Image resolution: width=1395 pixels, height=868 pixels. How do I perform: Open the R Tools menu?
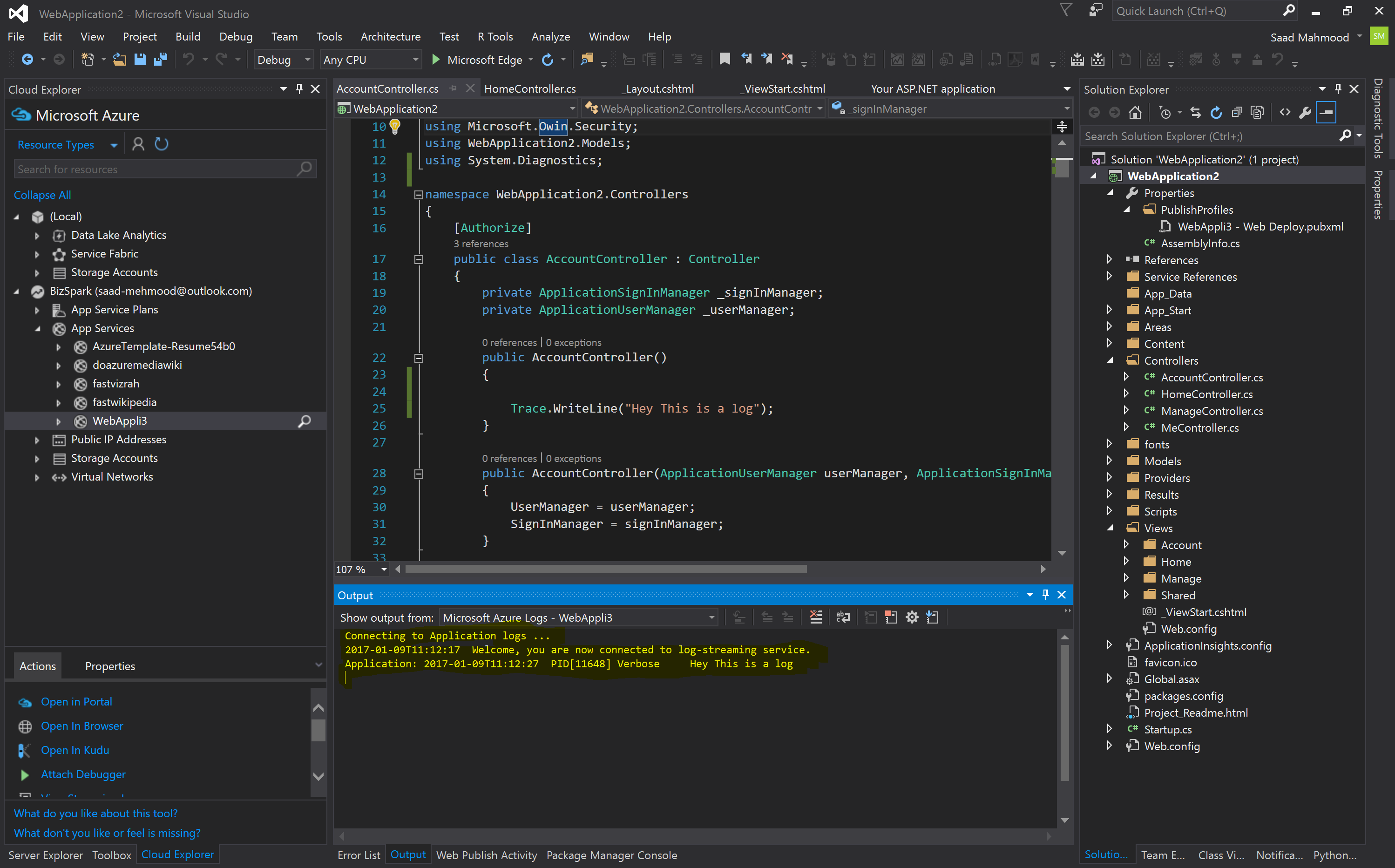pos(494,37)
